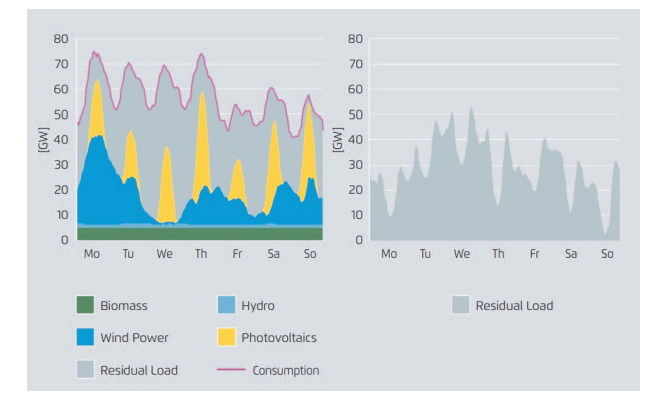Select 'Residual Load' label under the gray-only chart

pyautogui.click(x=515, y=306)
